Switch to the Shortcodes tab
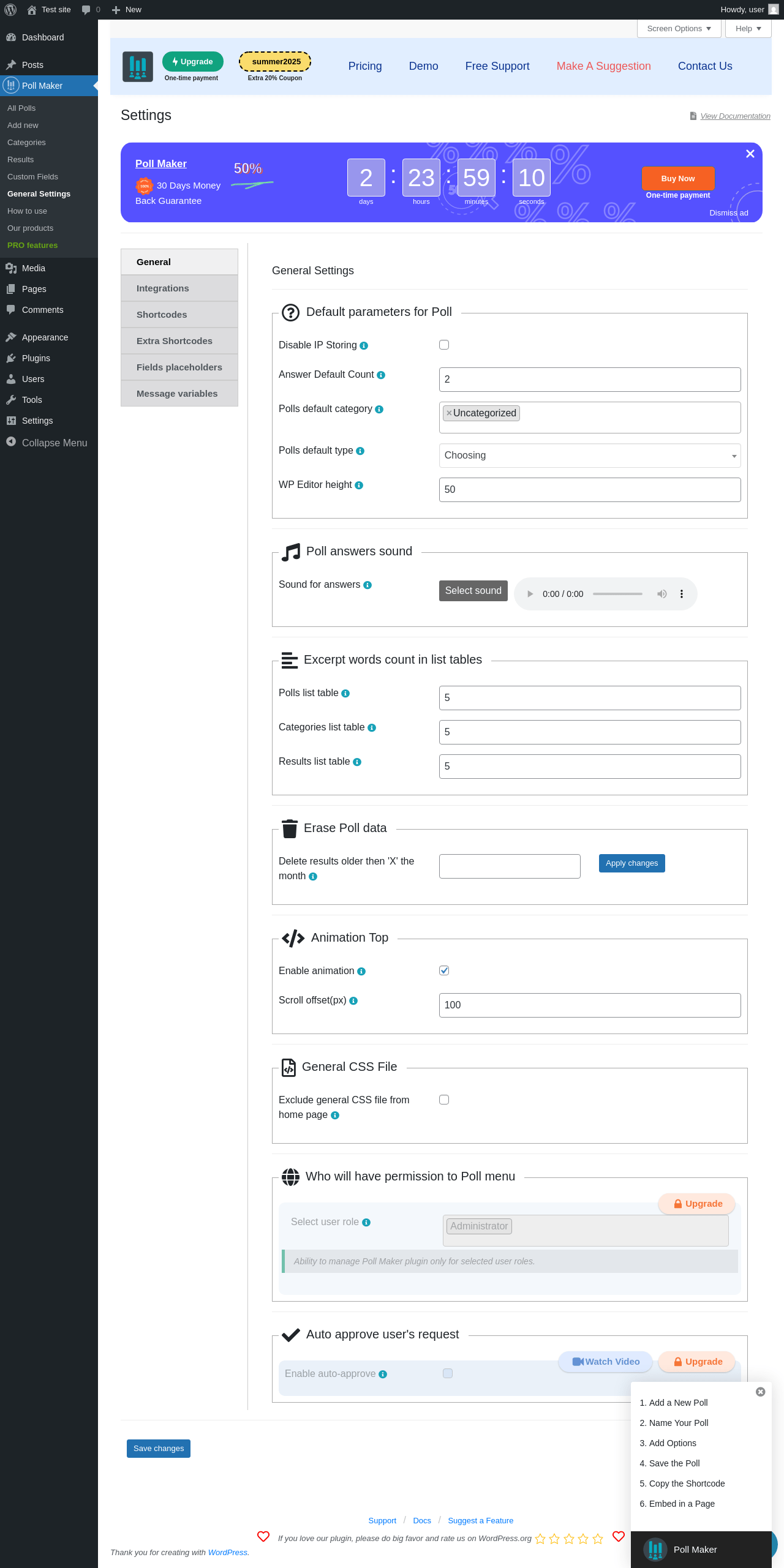This screenshot has width=784, height=1568. [179, 315]
